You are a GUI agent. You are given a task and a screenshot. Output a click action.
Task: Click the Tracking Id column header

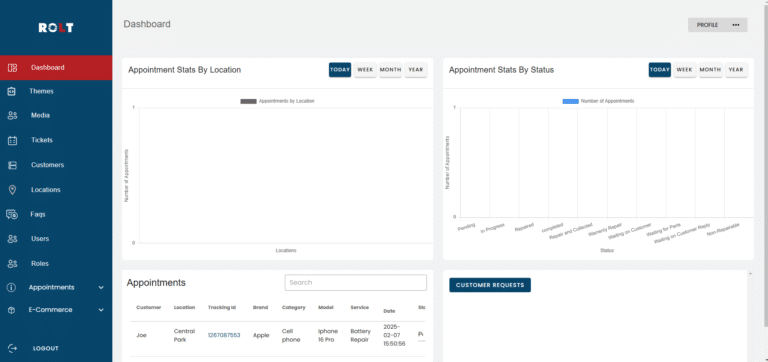click(x=222, y=308)
